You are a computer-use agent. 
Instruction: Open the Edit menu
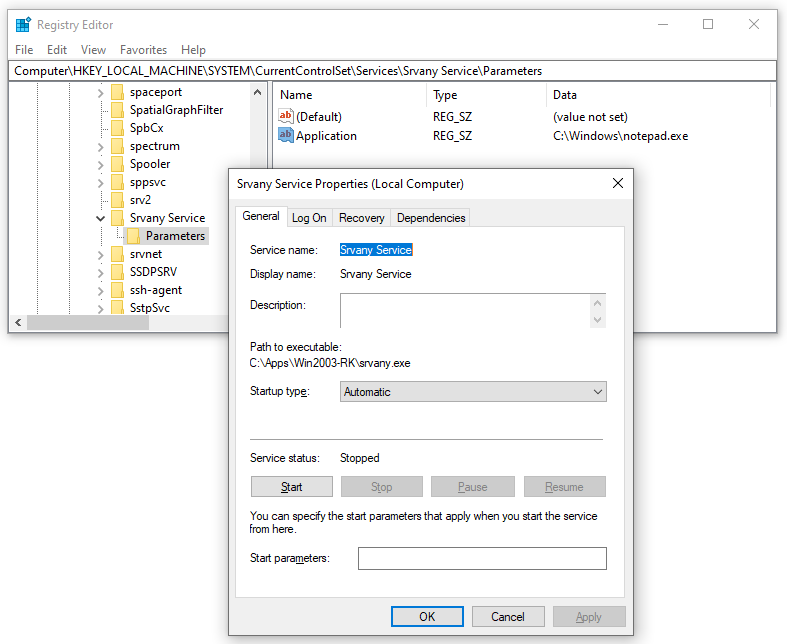tap(57, 50)
